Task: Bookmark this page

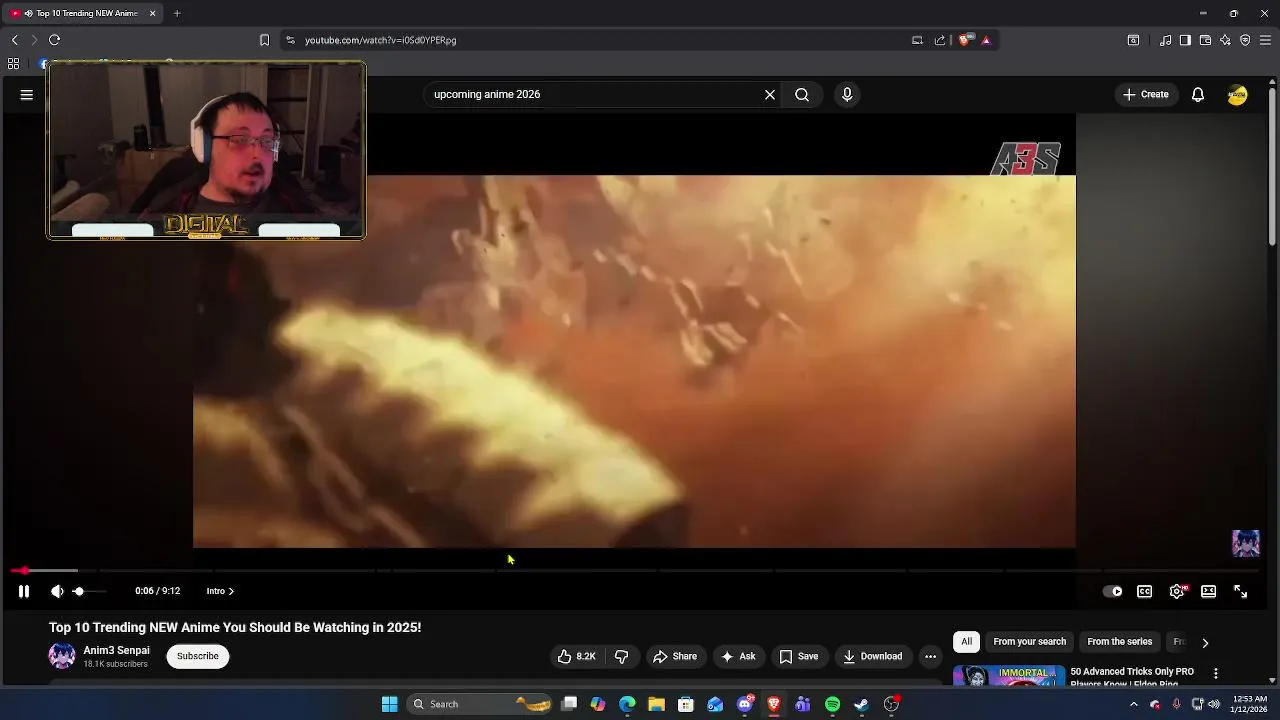Action: point(264,40)
